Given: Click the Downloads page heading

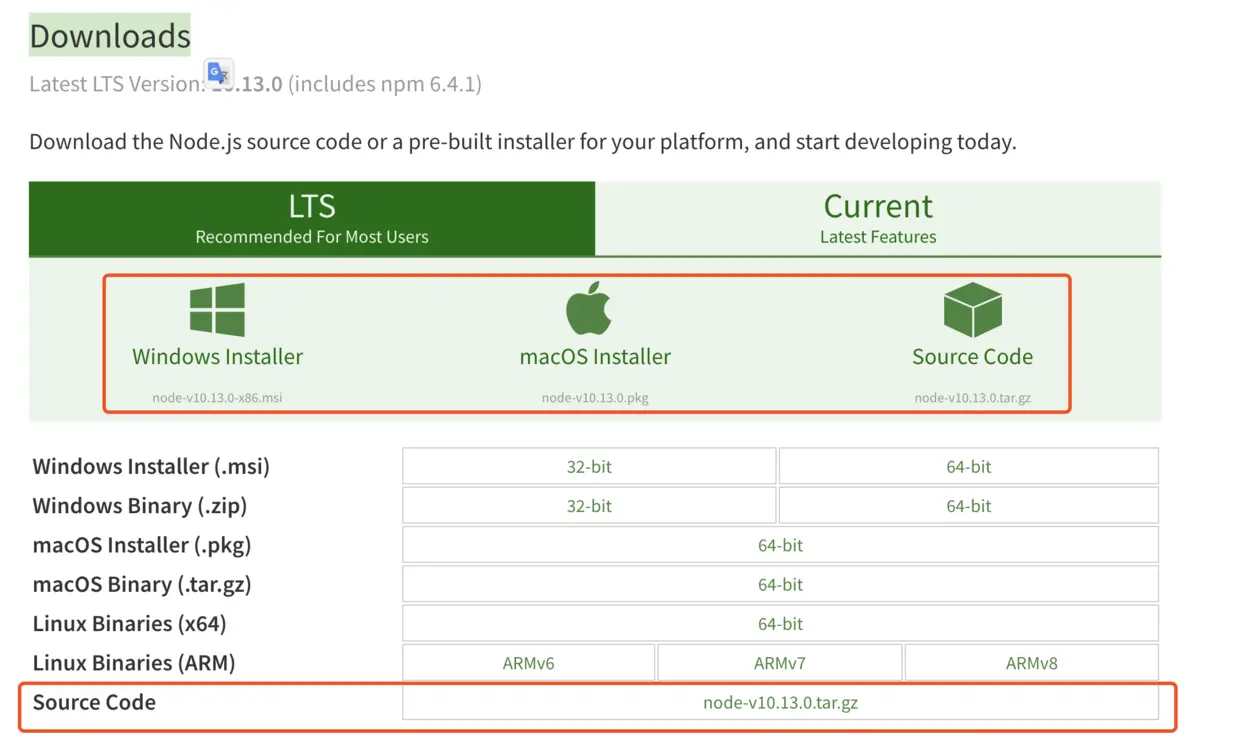Looking at the screenshot, I should (109, 35).
